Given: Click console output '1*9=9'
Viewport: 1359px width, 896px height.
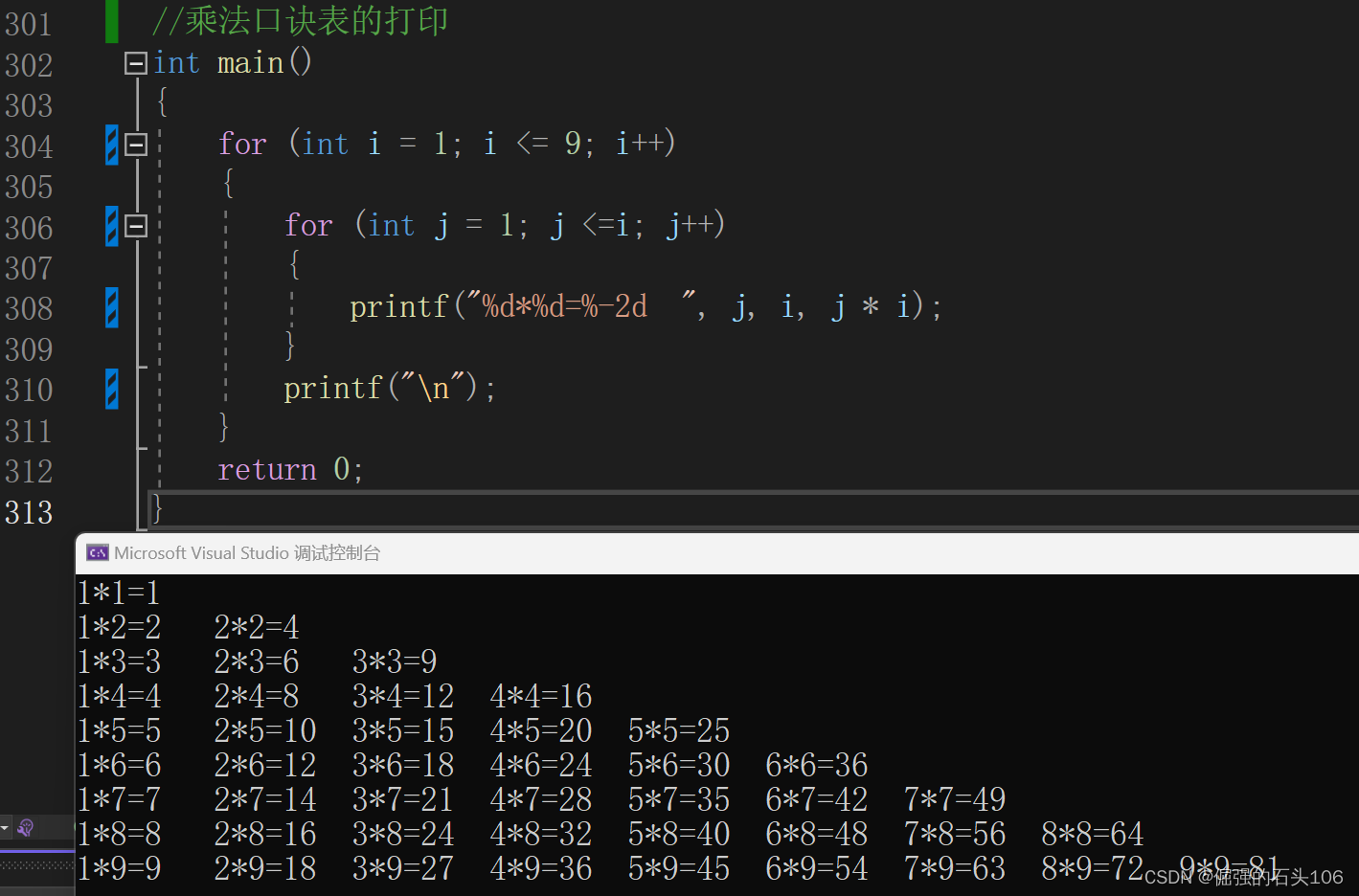Looking at the screenshot, I should tap(120, 868).
